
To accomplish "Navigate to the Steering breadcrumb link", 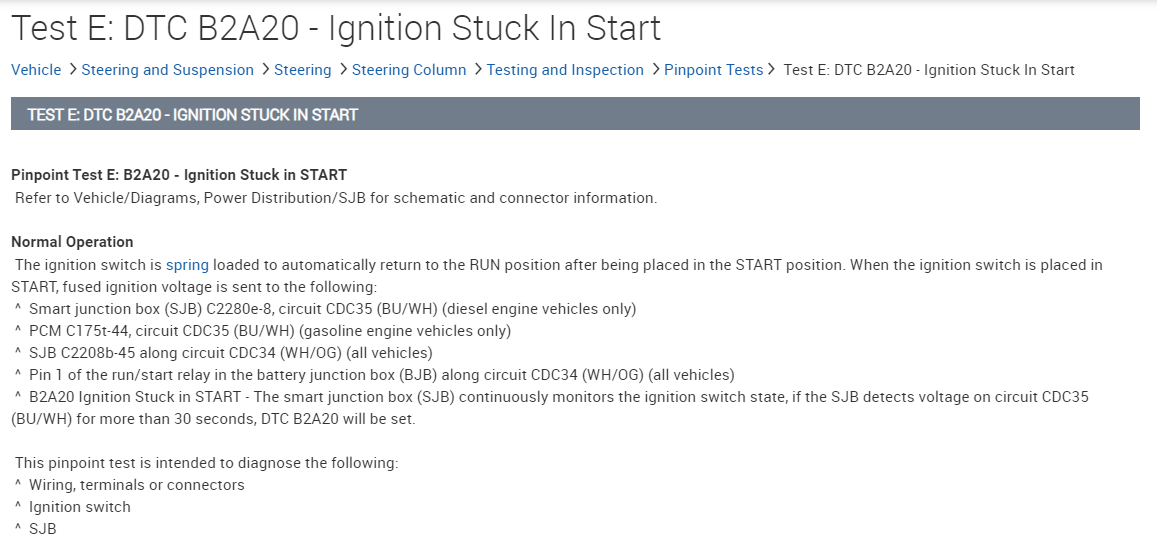I will coord(302,70).
